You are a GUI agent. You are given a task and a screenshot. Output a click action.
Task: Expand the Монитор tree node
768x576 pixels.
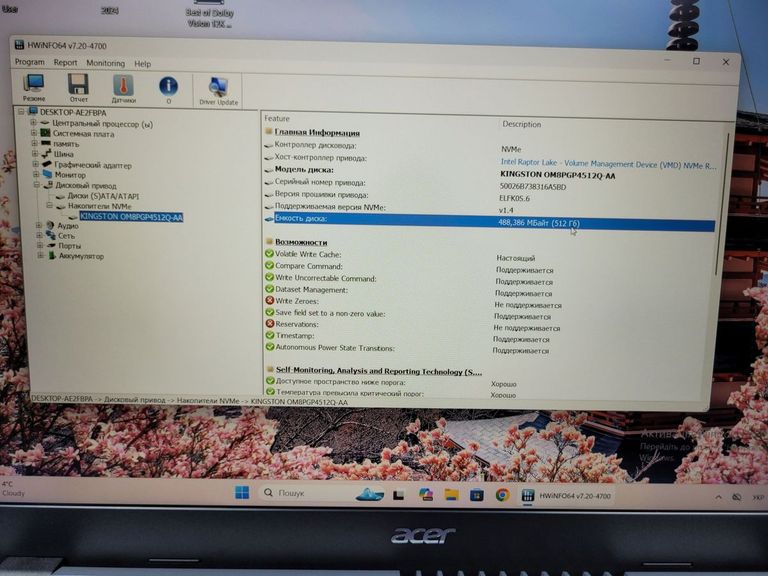point(36,174)
